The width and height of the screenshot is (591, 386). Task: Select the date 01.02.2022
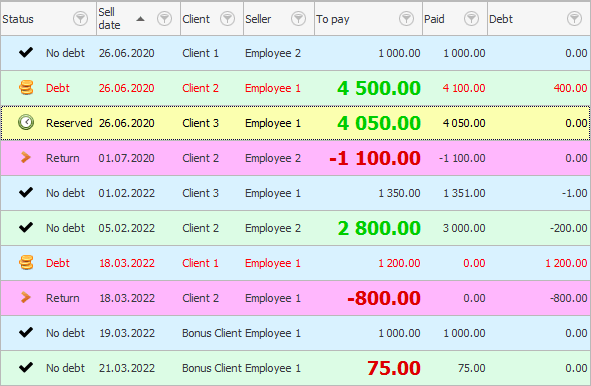126,193
